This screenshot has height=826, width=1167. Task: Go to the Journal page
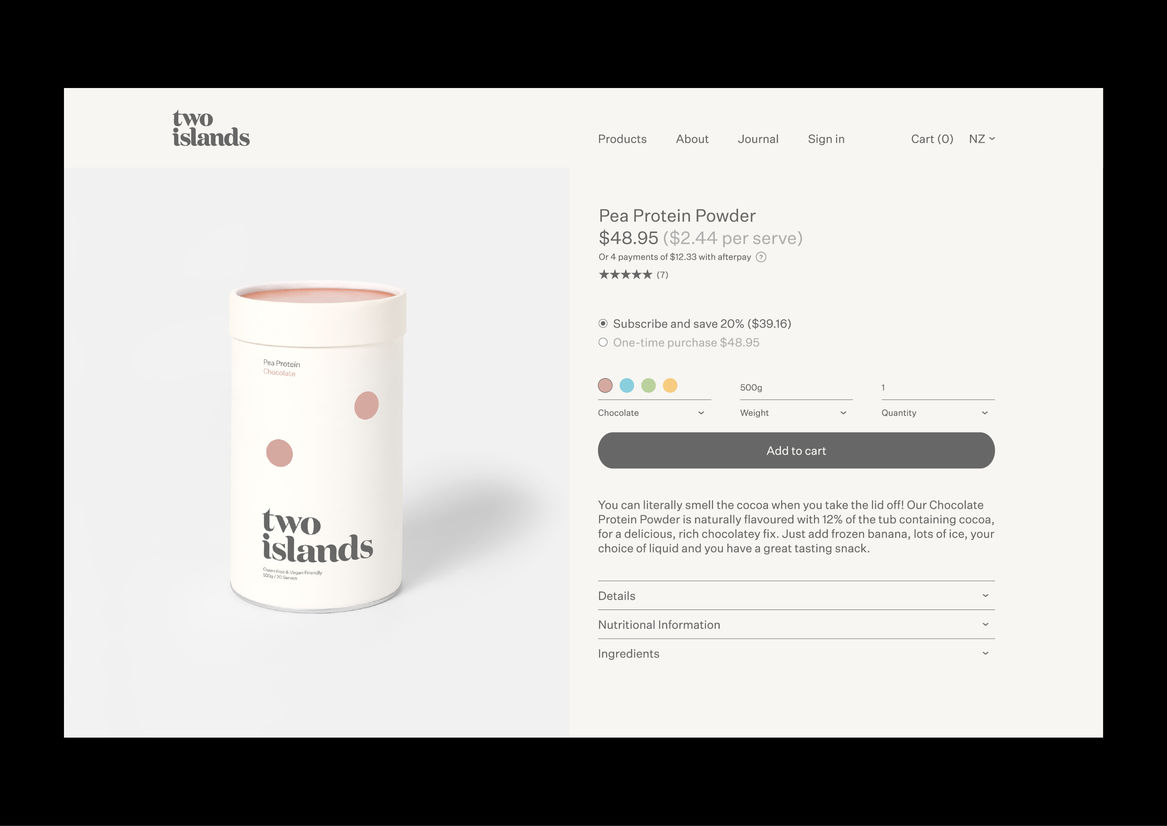(758, 139)
